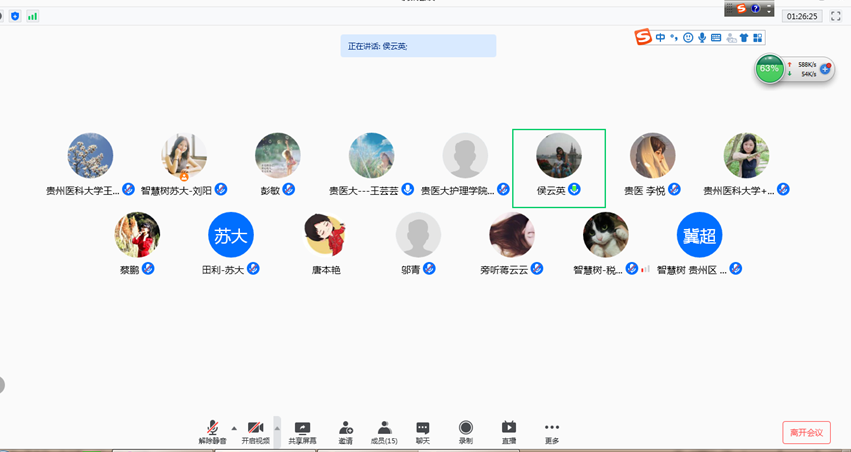Click the blue shield security icon
Screen dimensions: 851x452
[x=15, y=16]
